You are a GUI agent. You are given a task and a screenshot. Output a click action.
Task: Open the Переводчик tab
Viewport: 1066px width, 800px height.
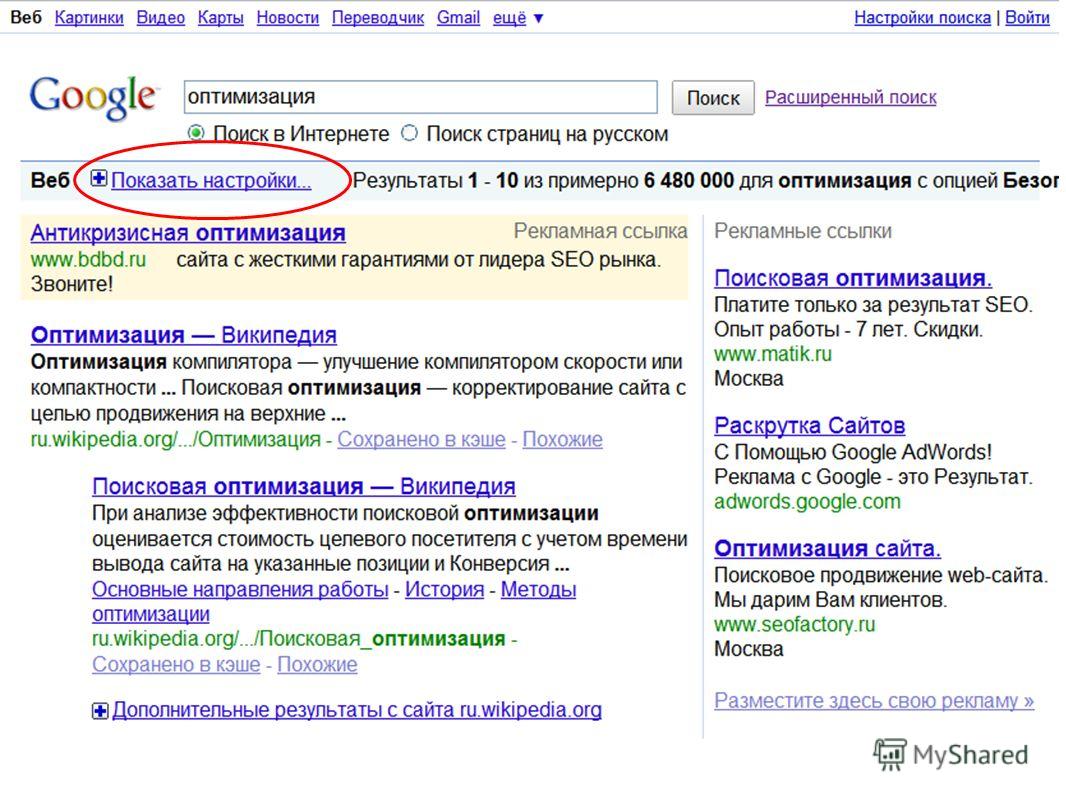tap(378, 18)
